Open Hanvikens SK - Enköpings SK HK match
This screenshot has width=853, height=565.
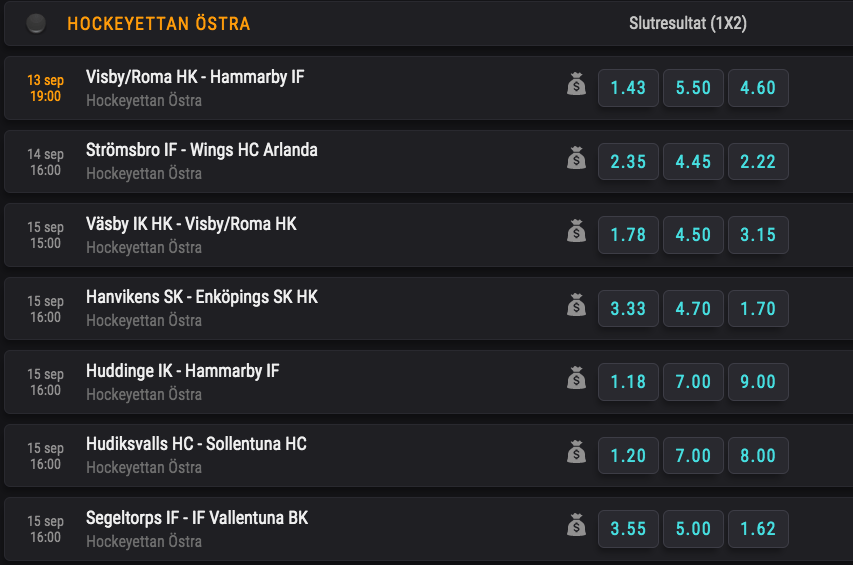click(x=202, y=297)
